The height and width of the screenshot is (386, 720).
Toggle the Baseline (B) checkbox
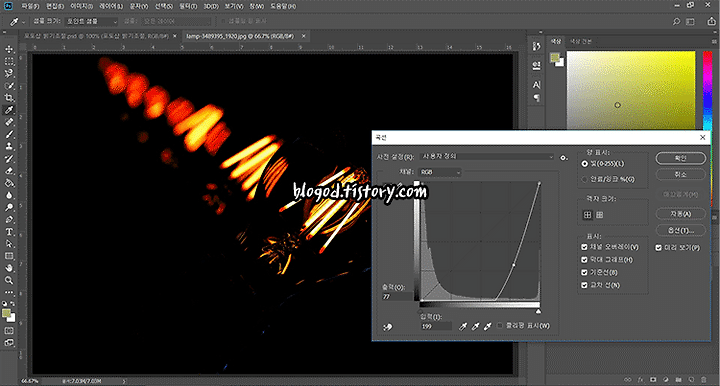(x=584, y=273)
